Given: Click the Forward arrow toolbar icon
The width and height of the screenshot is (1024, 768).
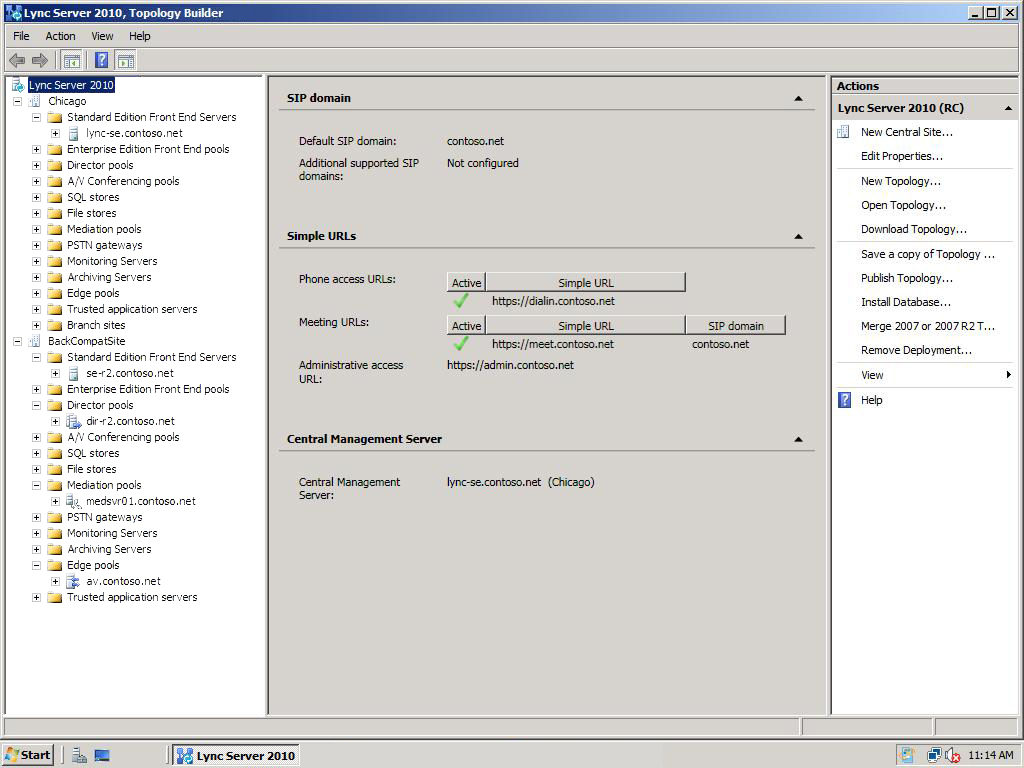Looking at the screenshot, I should click(40, 61).
